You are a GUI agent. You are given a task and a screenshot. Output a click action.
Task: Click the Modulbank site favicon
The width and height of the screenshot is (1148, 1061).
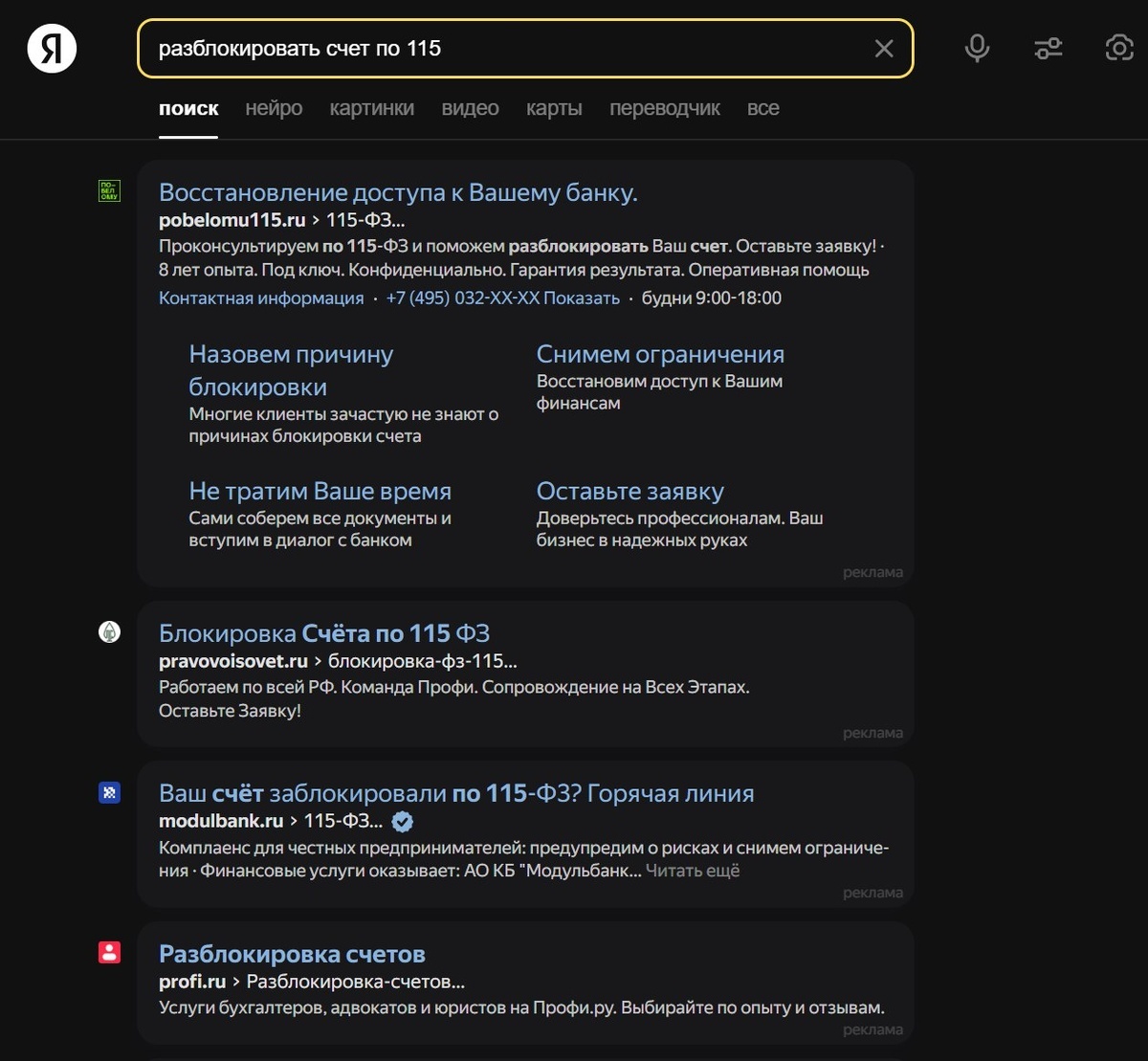[110, 792]
